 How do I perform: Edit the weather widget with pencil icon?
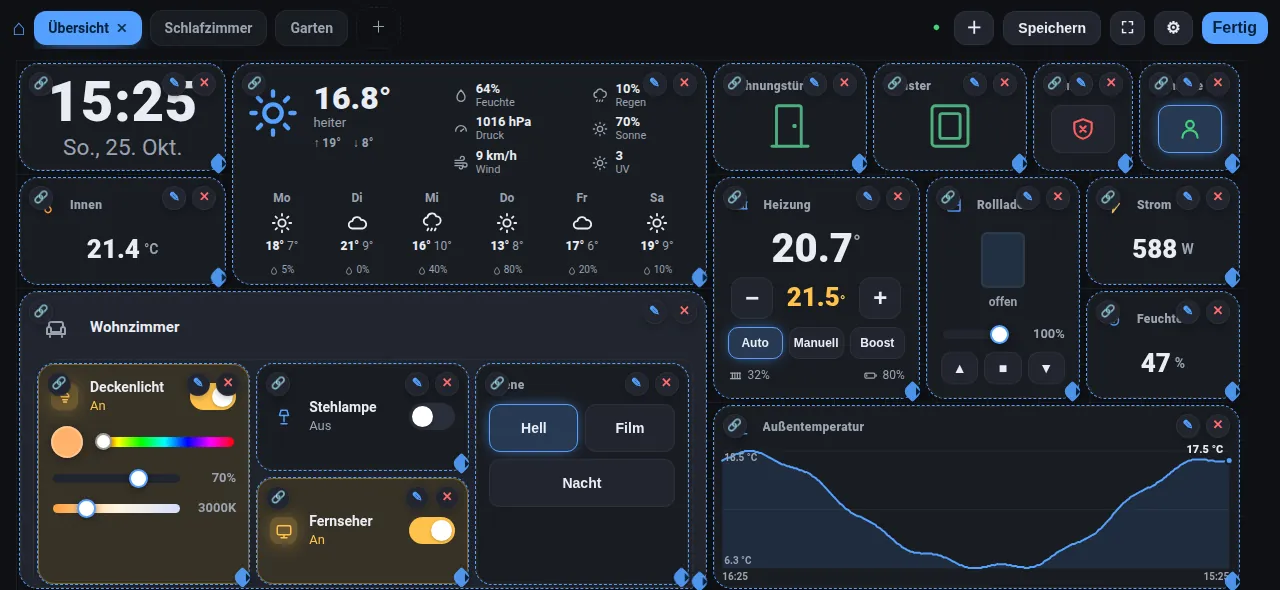654,82
